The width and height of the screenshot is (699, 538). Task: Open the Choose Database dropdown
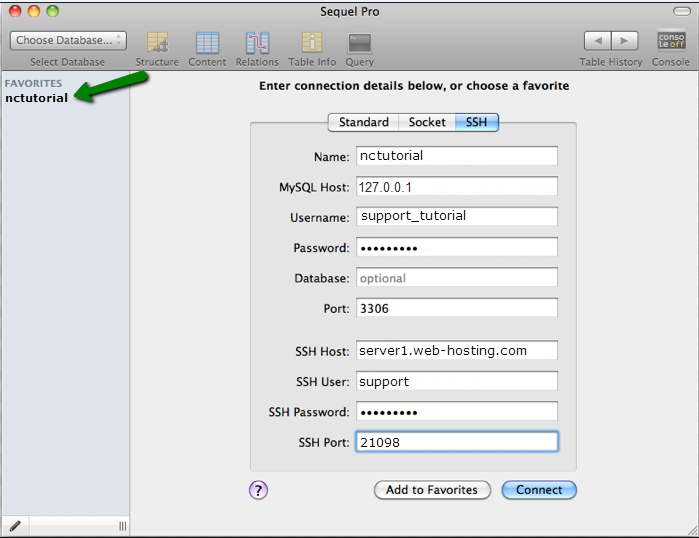[x=68, y=41]
